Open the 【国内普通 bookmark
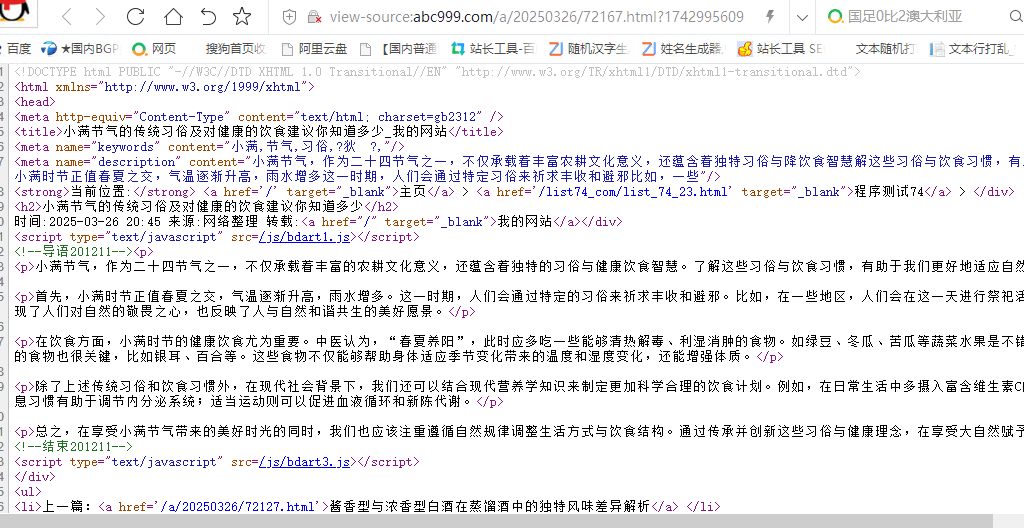 (x=399, y=48)
